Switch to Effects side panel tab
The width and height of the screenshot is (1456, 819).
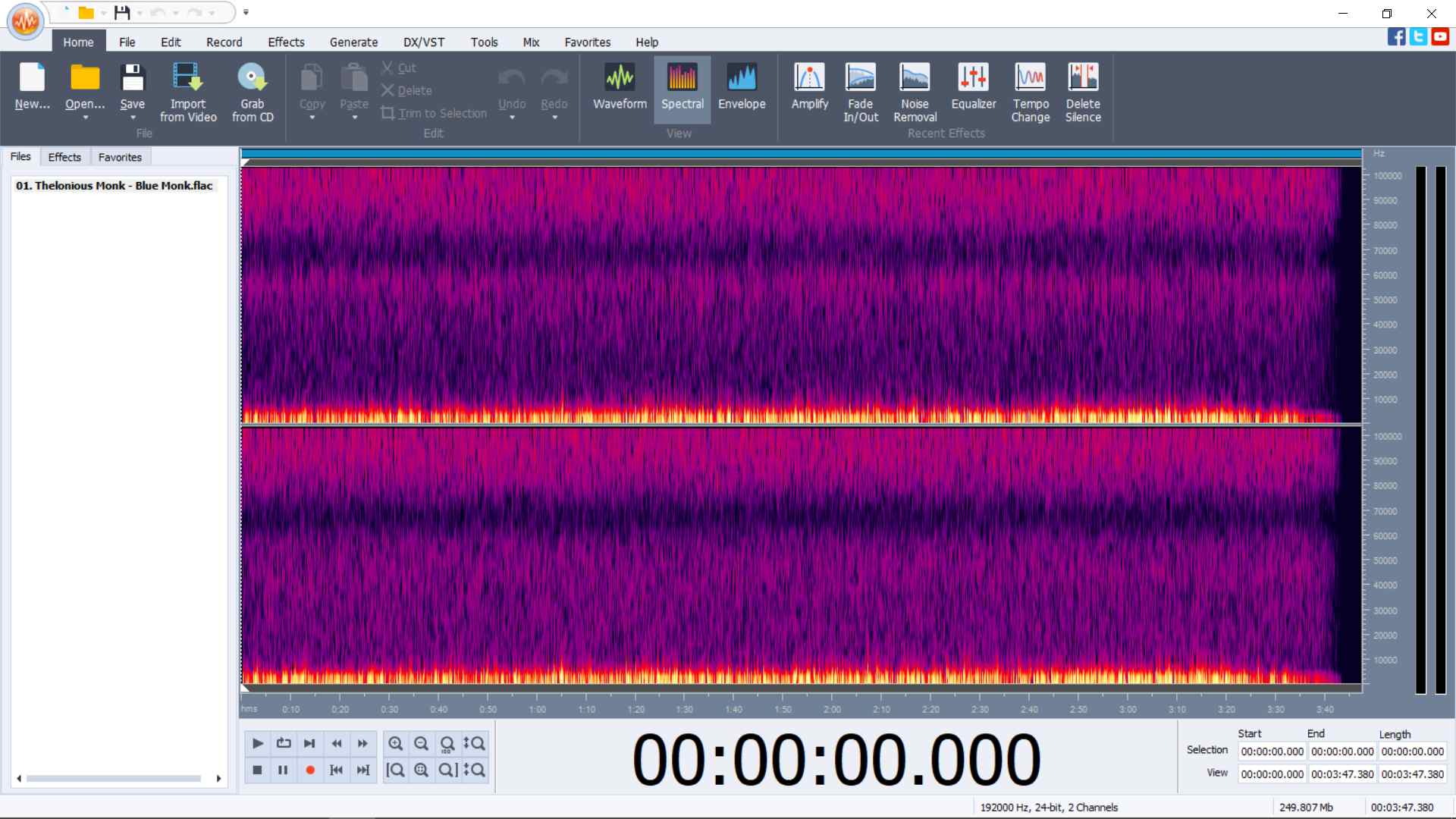click(x=64, y=157)
